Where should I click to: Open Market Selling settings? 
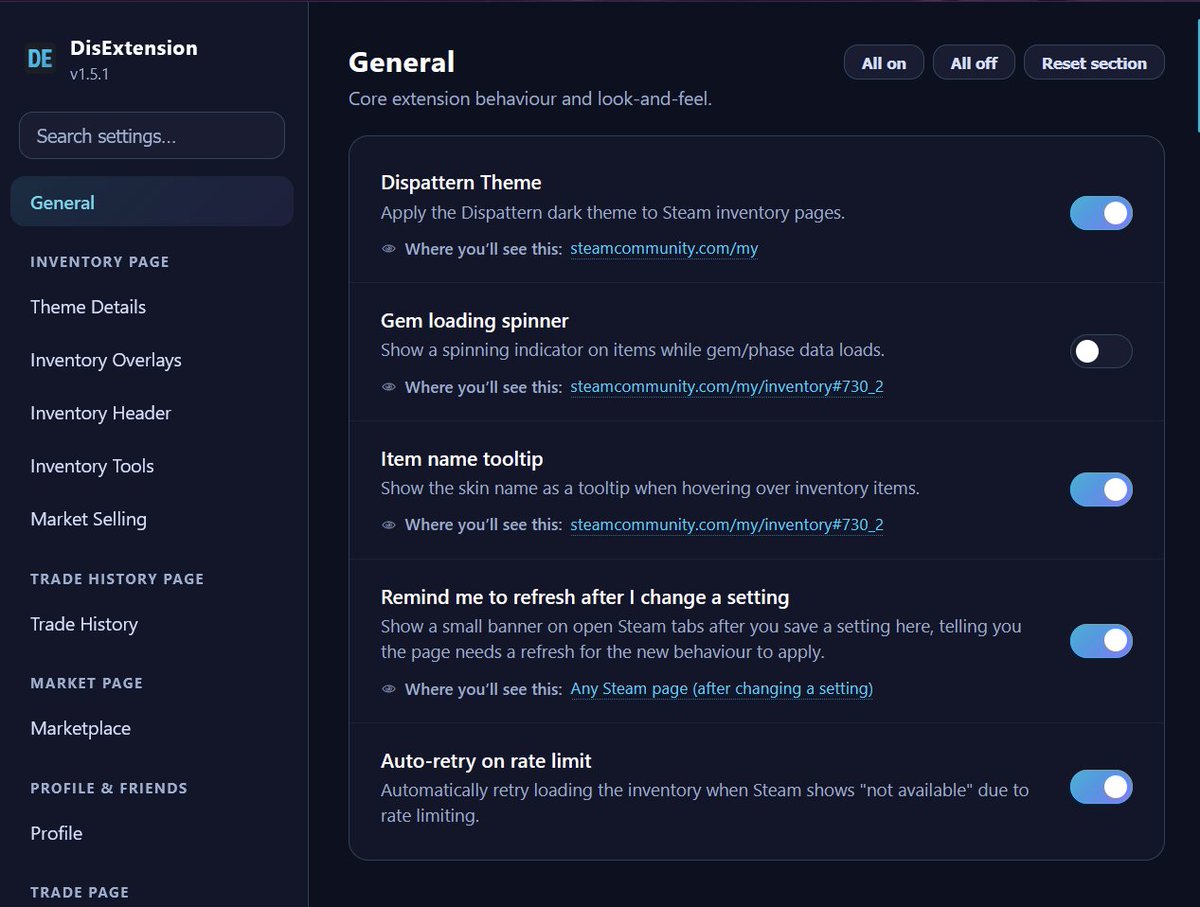click(88, 519)
